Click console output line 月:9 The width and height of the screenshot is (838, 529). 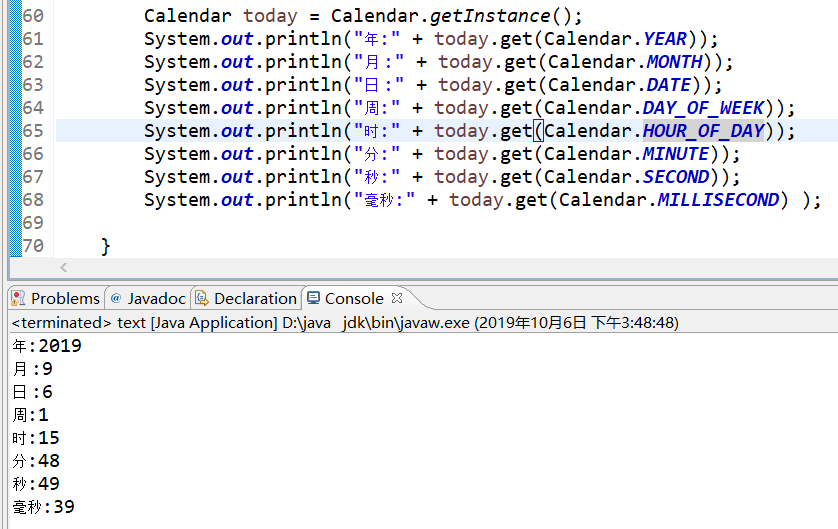pos(33,369)
